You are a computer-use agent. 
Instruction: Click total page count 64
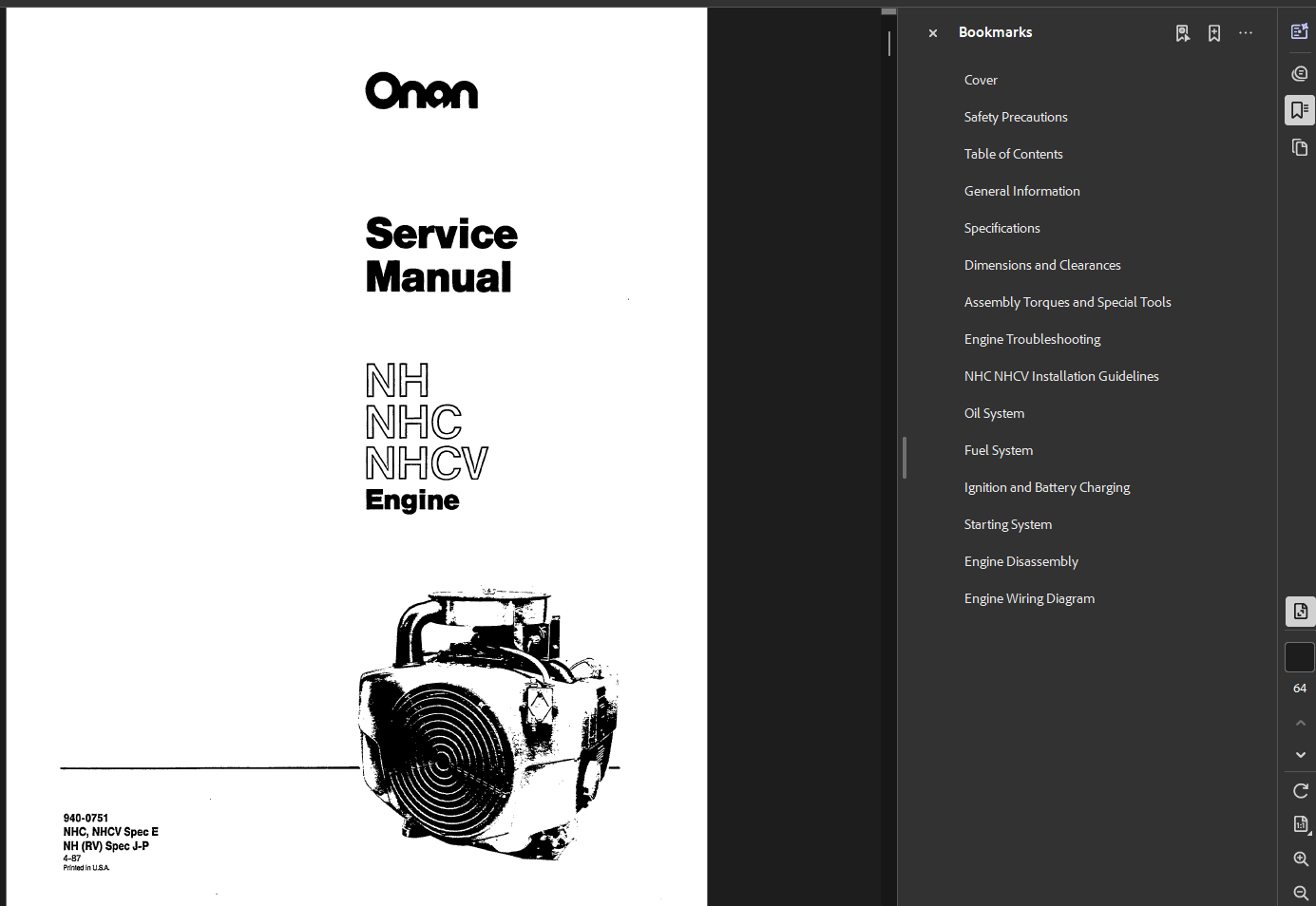pyautogui.click(x=1300, y=689)
